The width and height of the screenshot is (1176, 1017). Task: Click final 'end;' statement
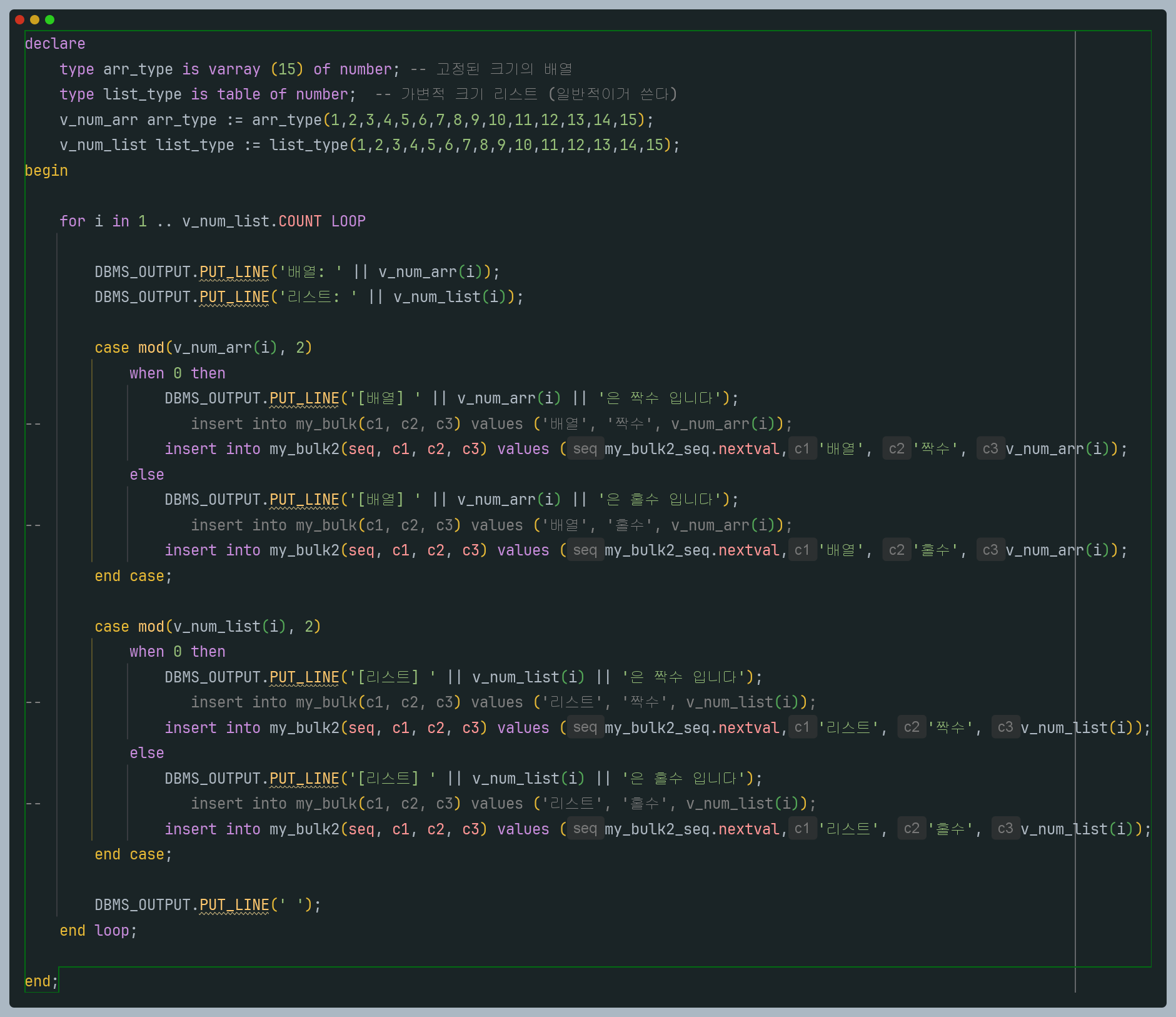pyautogui.click(x=41, y=981)
